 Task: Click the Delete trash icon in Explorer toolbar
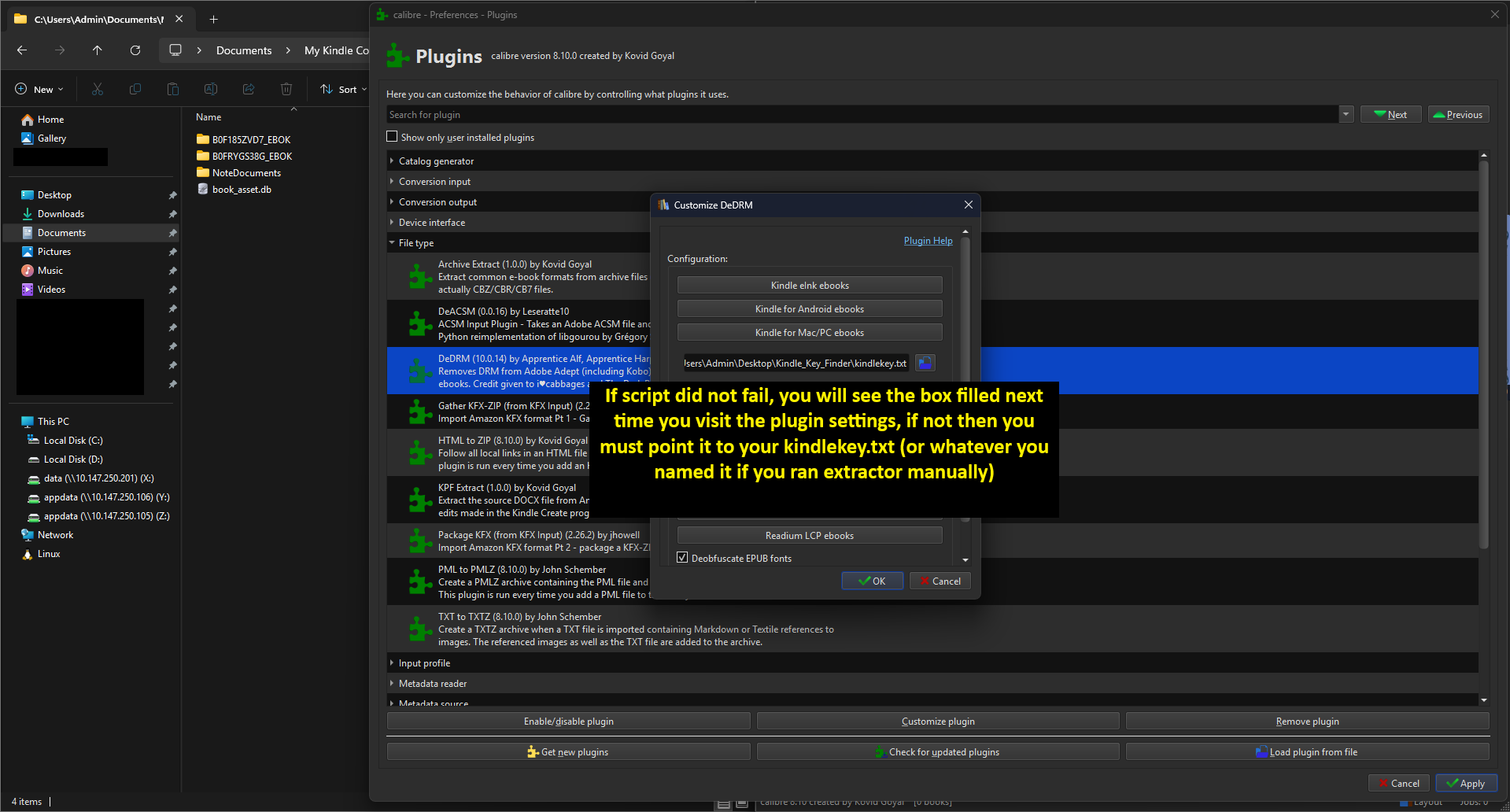(286, 90)
